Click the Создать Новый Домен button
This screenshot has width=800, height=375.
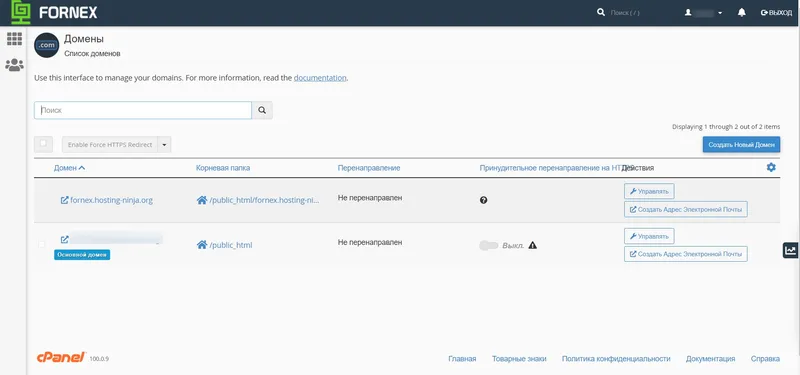click(x=741, y=144)
